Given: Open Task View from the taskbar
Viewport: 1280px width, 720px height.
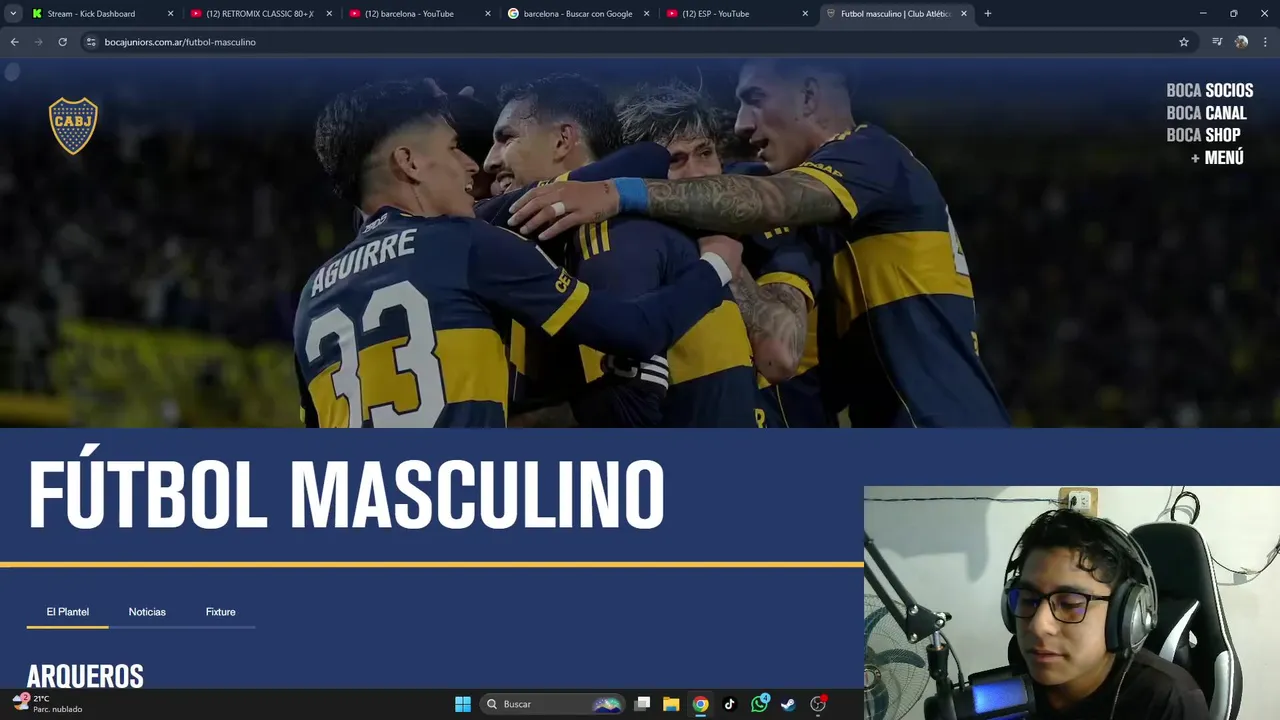Looking at the screenshot, I should click(643, 704).
